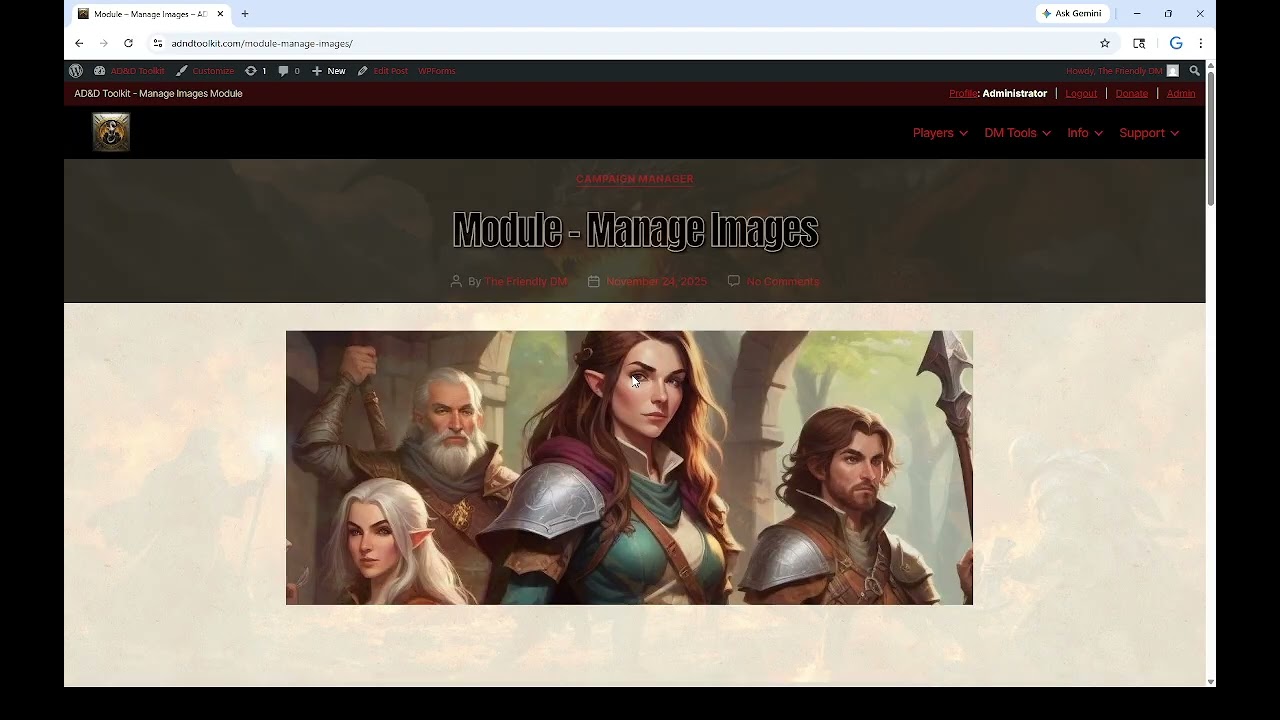Open site information icon in address bar
Screen dimensions: 1280x720
[x=158, y=43]
